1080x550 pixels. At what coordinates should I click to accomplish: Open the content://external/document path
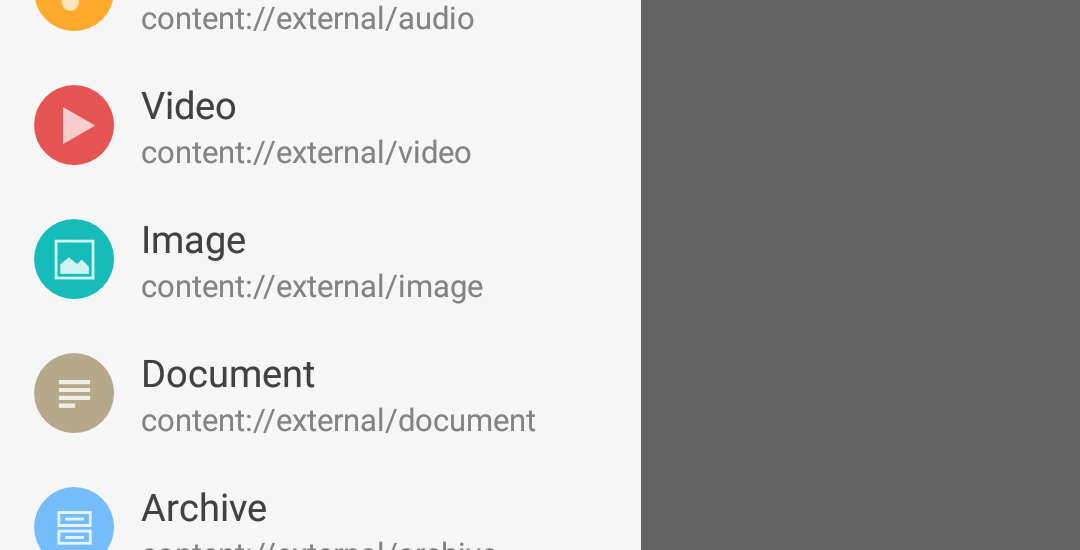click(x=338, y=421)
